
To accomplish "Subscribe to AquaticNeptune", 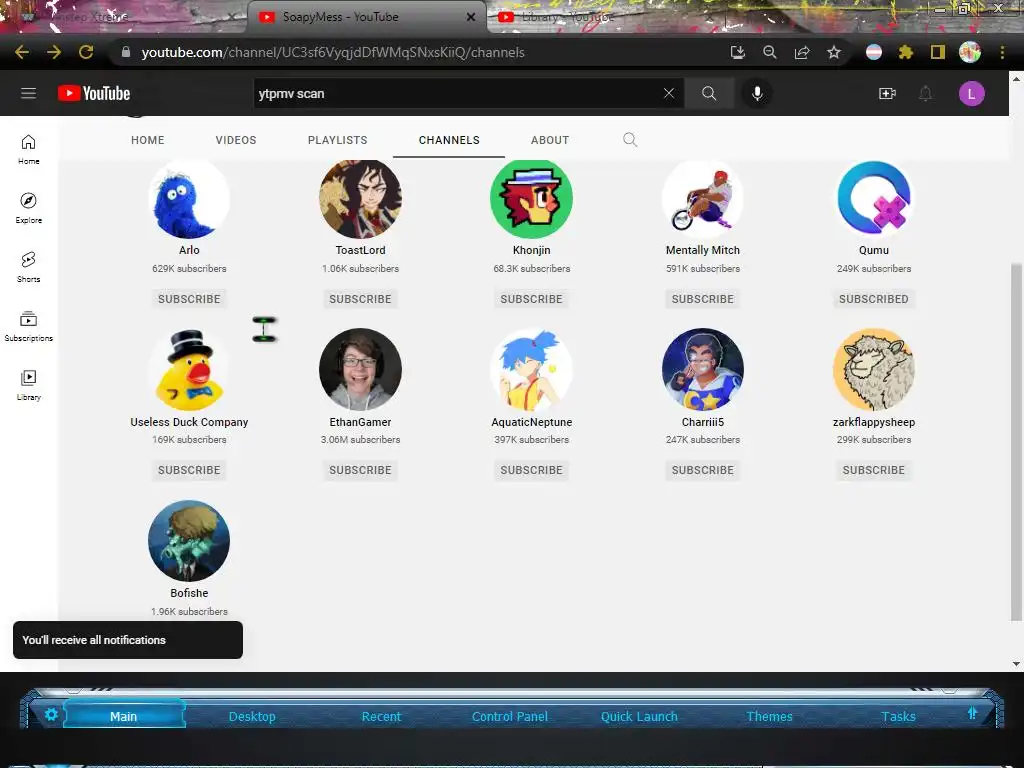I will (x=532, y=470).
